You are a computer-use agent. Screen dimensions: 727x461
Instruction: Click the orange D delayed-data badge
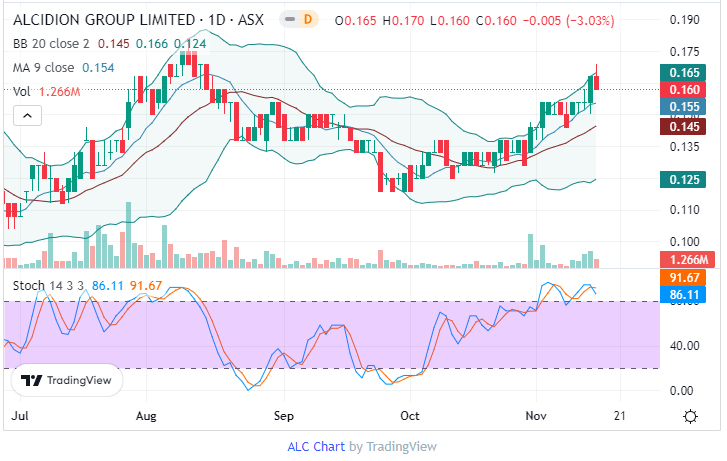307,21
